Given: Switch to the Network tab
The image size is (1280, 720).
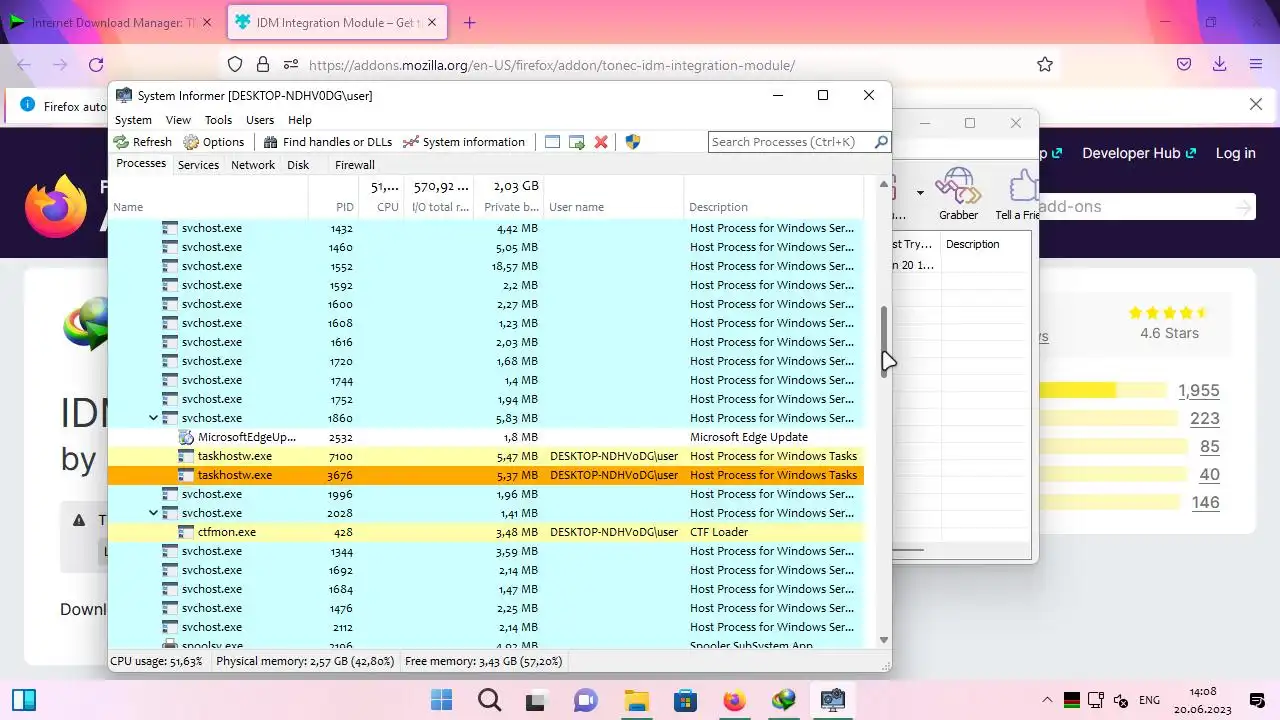Looking at the screenshot, I should (253, 165).
